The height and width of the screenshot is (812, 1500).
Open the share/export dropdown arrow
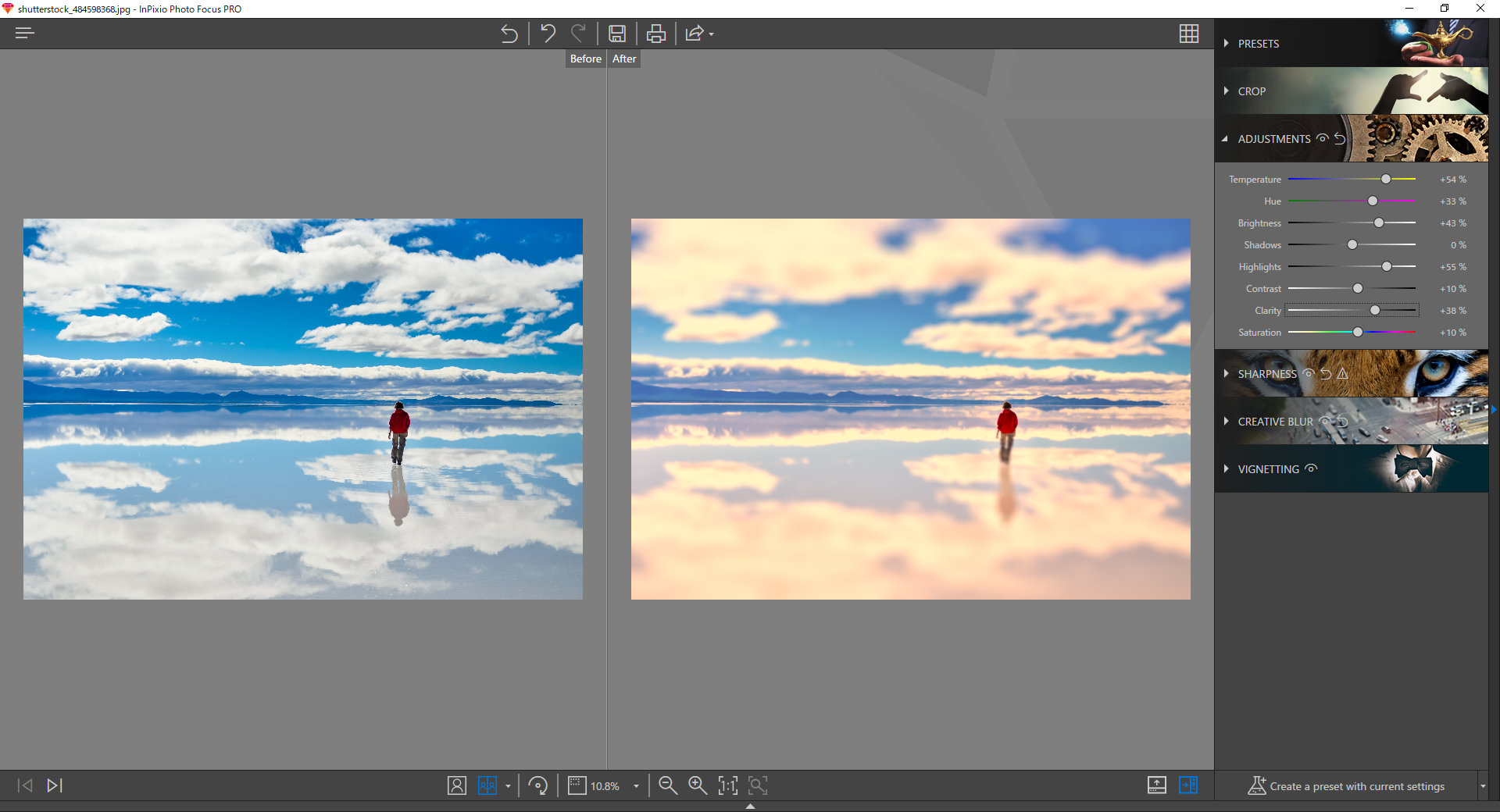[x=712, y=34]
